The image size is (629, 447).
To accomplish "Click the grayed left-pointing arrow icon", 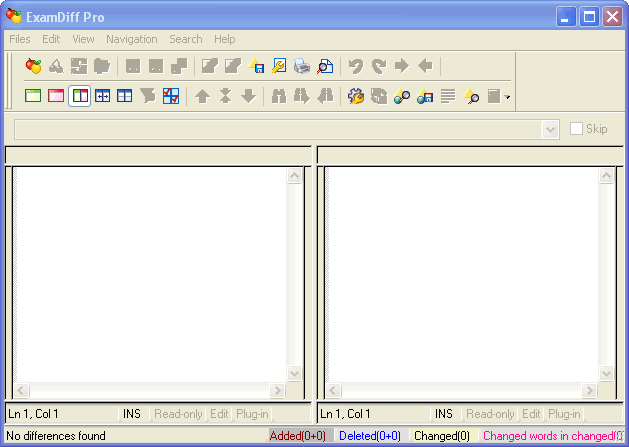I will [x=425, y=66].
